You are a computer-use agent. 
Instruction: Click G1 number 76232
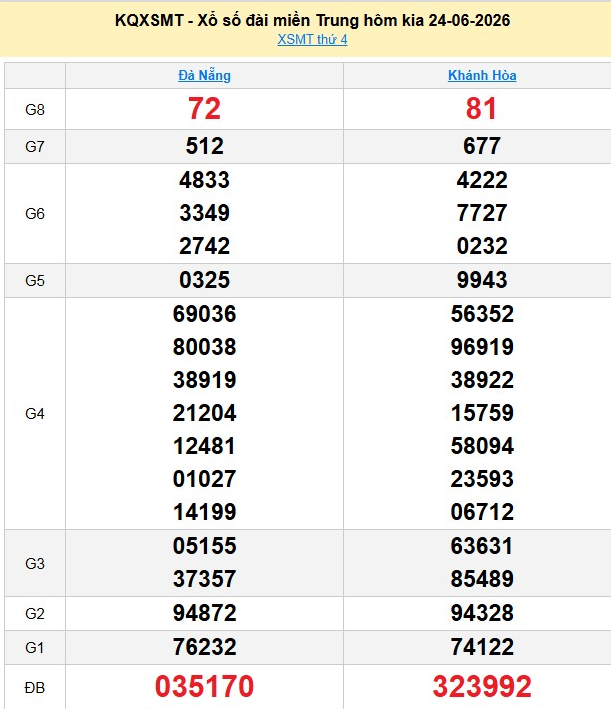click(x=204, y=647)
